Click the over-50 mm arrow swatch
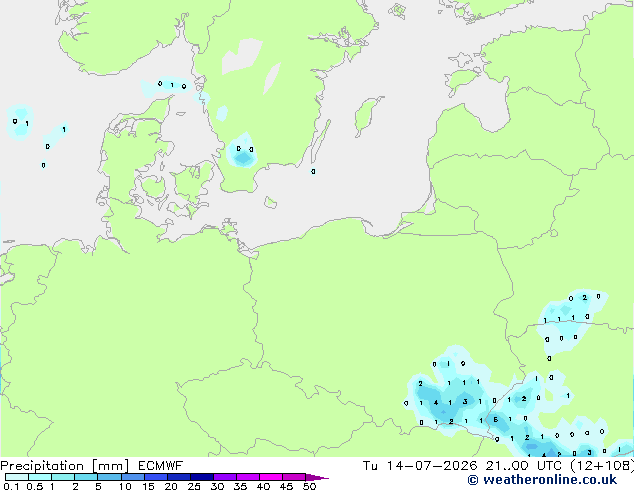This screenshot has height=490, width=634. click(x=317, y=477)
